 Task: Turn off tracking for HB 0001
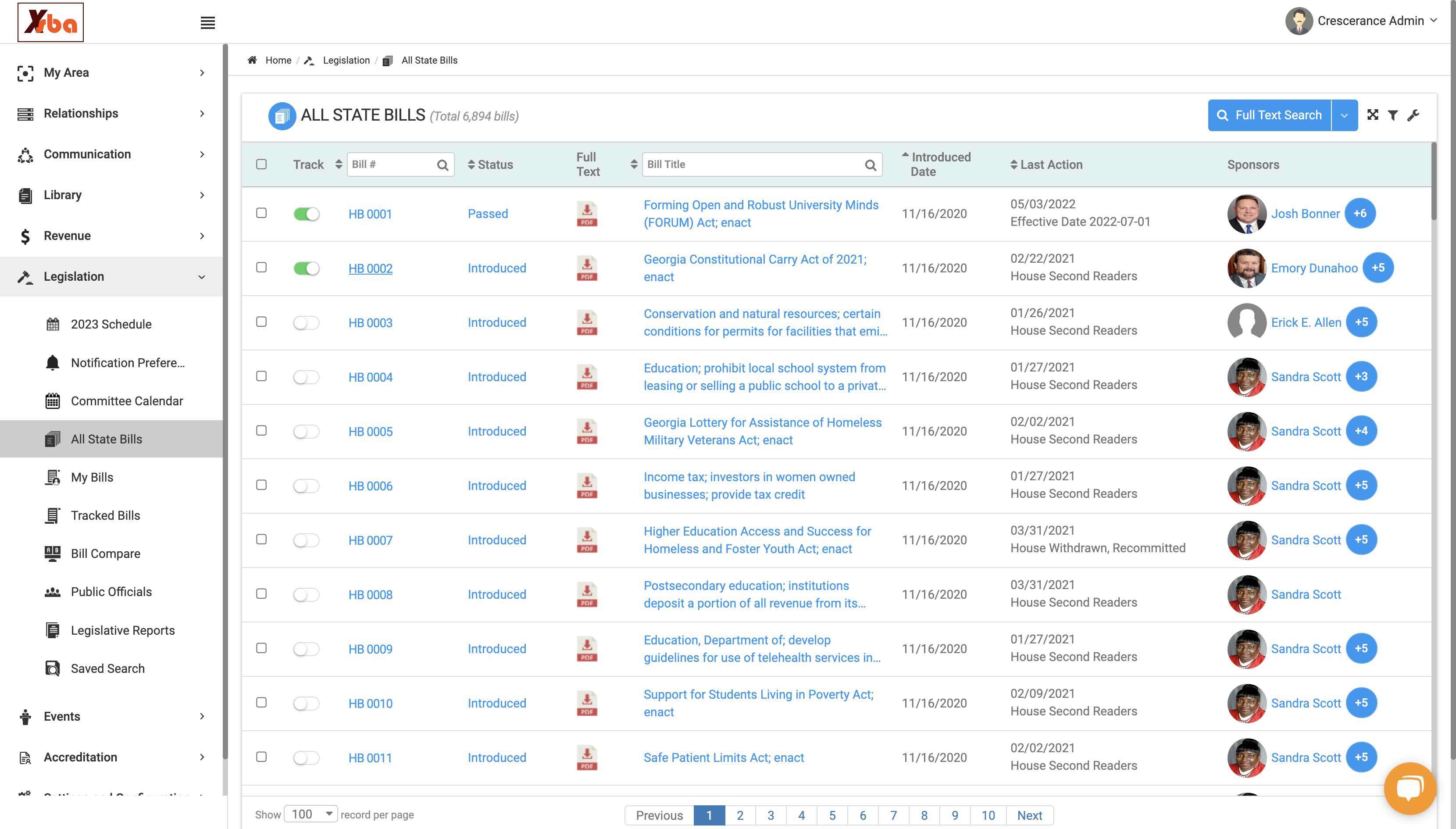pos(306,214)
